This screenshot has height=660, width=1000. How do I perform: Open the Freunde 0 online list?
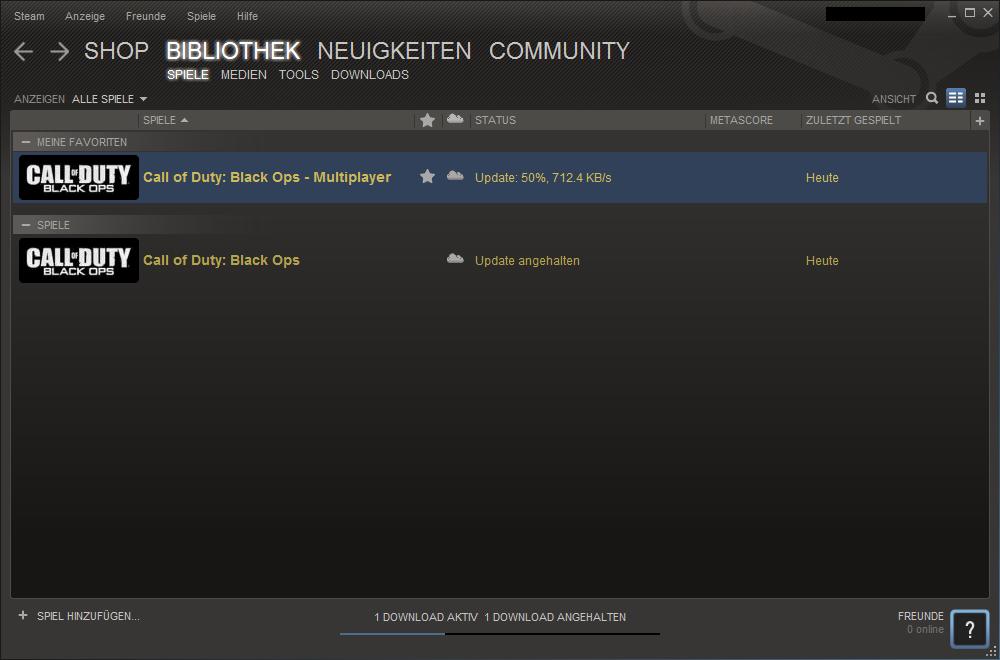tap(921, 622)
